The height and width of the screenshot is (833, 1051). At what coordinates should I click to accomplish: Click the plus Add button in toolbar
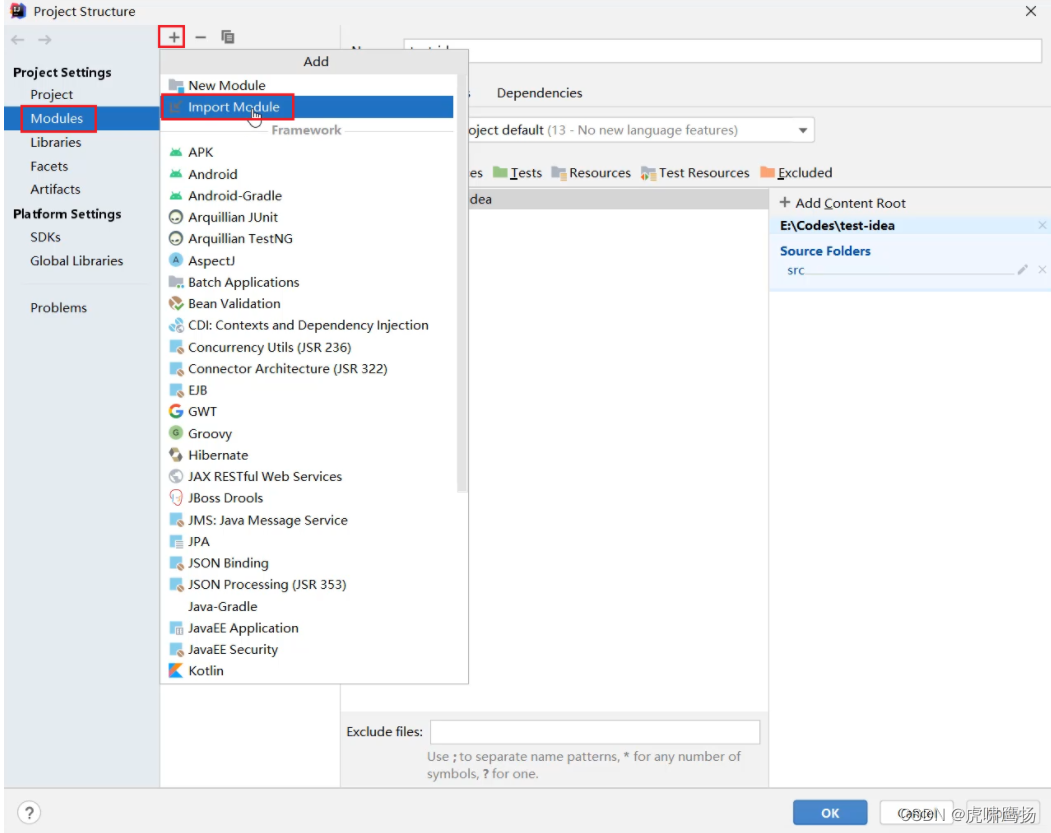point(173,37)
